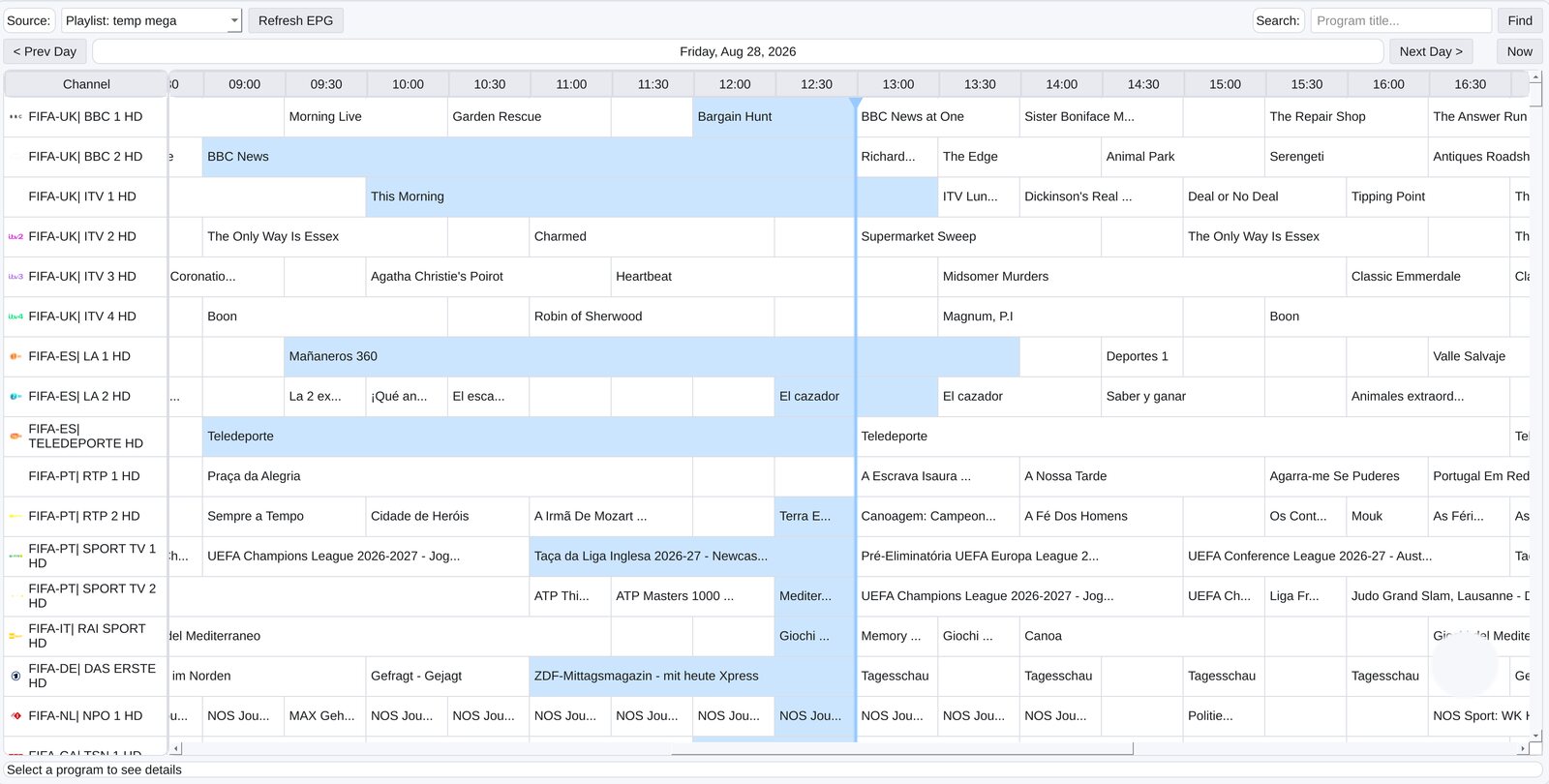The image size is (1549, 784).
Task: Click the ITV 4 HD channel logo icon
Action: pos(15,317)
